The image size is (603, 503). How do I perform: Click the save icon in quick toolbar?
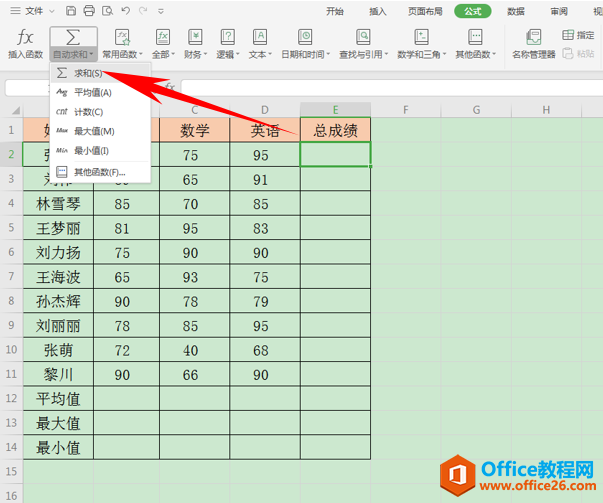pos(71,11)
